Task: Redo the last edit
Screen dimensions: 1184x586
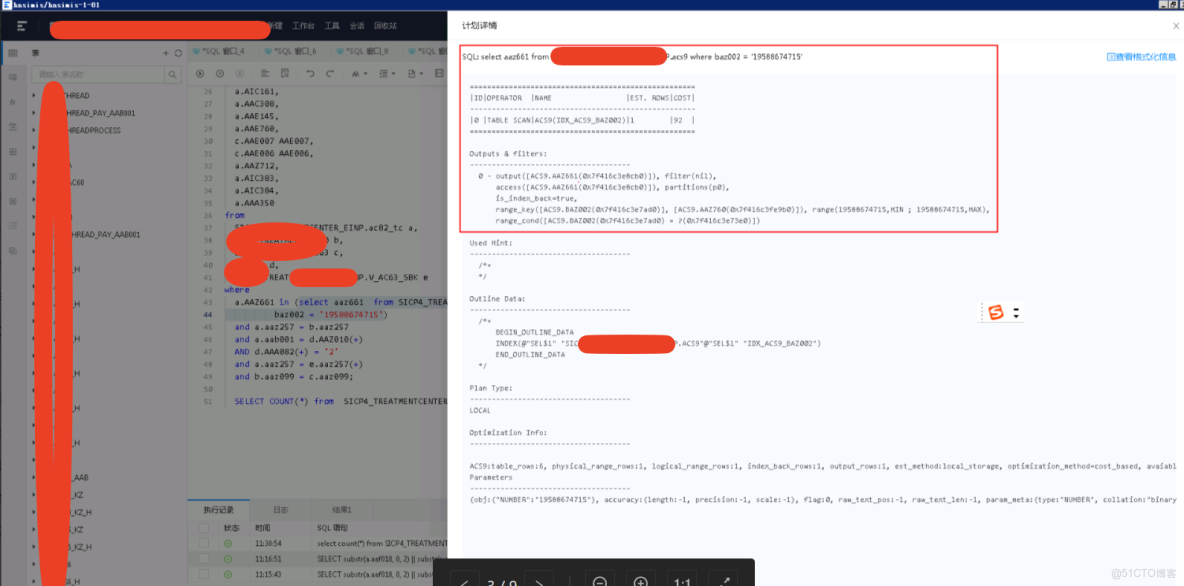Action: (330, 74)
